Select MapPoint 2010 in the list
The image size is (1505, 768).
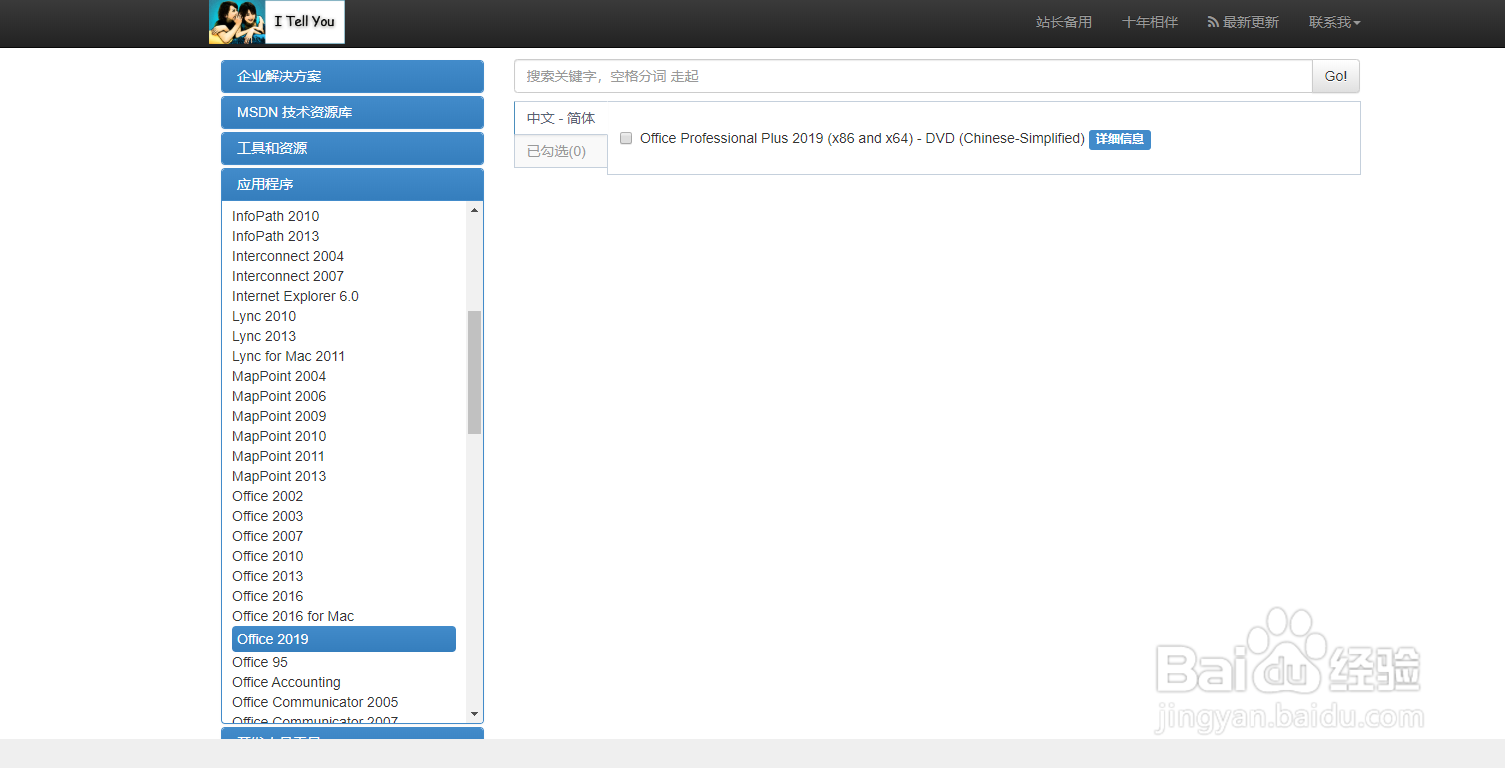(x=279, y=436)
